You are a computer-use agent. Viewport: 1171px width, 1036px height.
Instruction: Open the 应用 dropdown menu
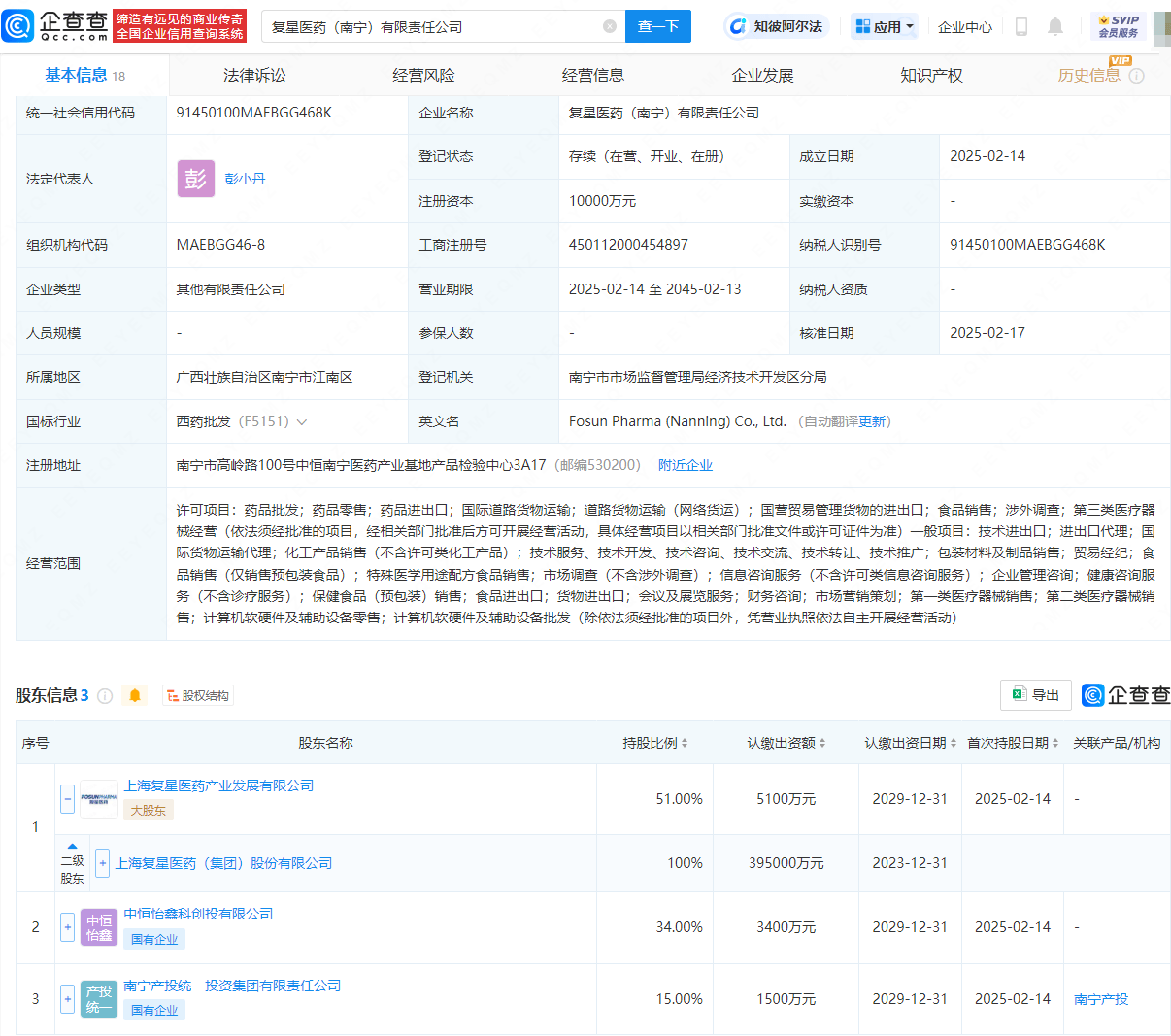coord(885,26)
